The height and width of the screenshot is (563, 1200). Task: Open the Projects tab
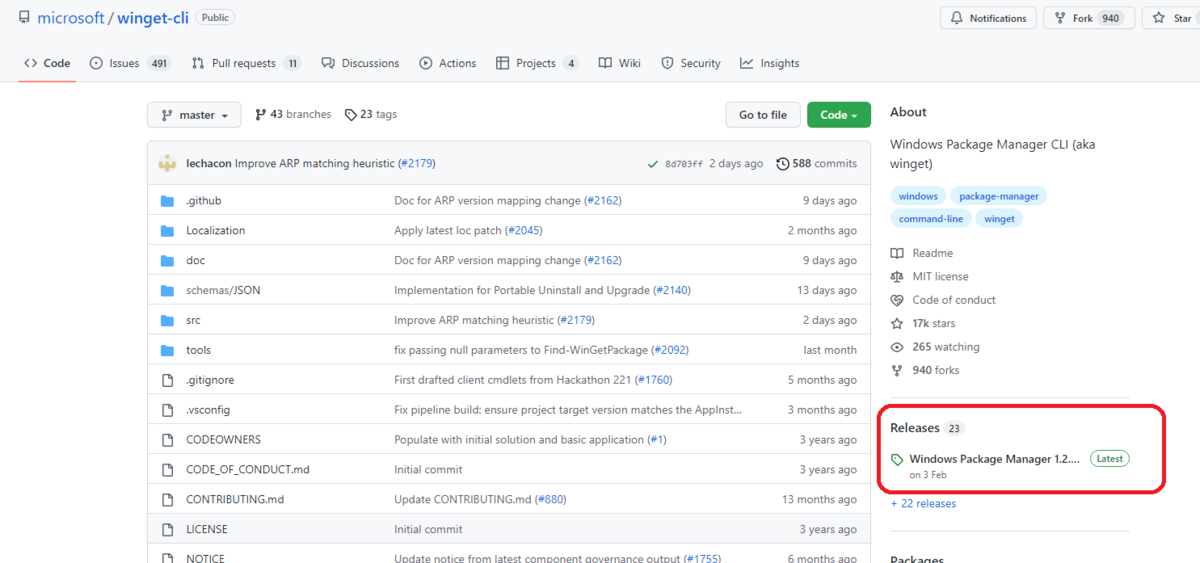tap(537, 63)
